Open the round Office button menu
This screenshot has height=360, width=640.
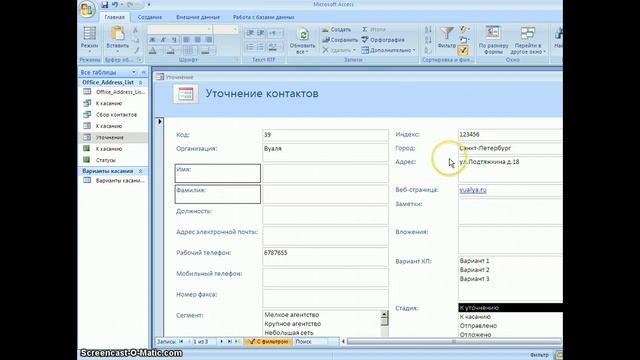point(87,9)
